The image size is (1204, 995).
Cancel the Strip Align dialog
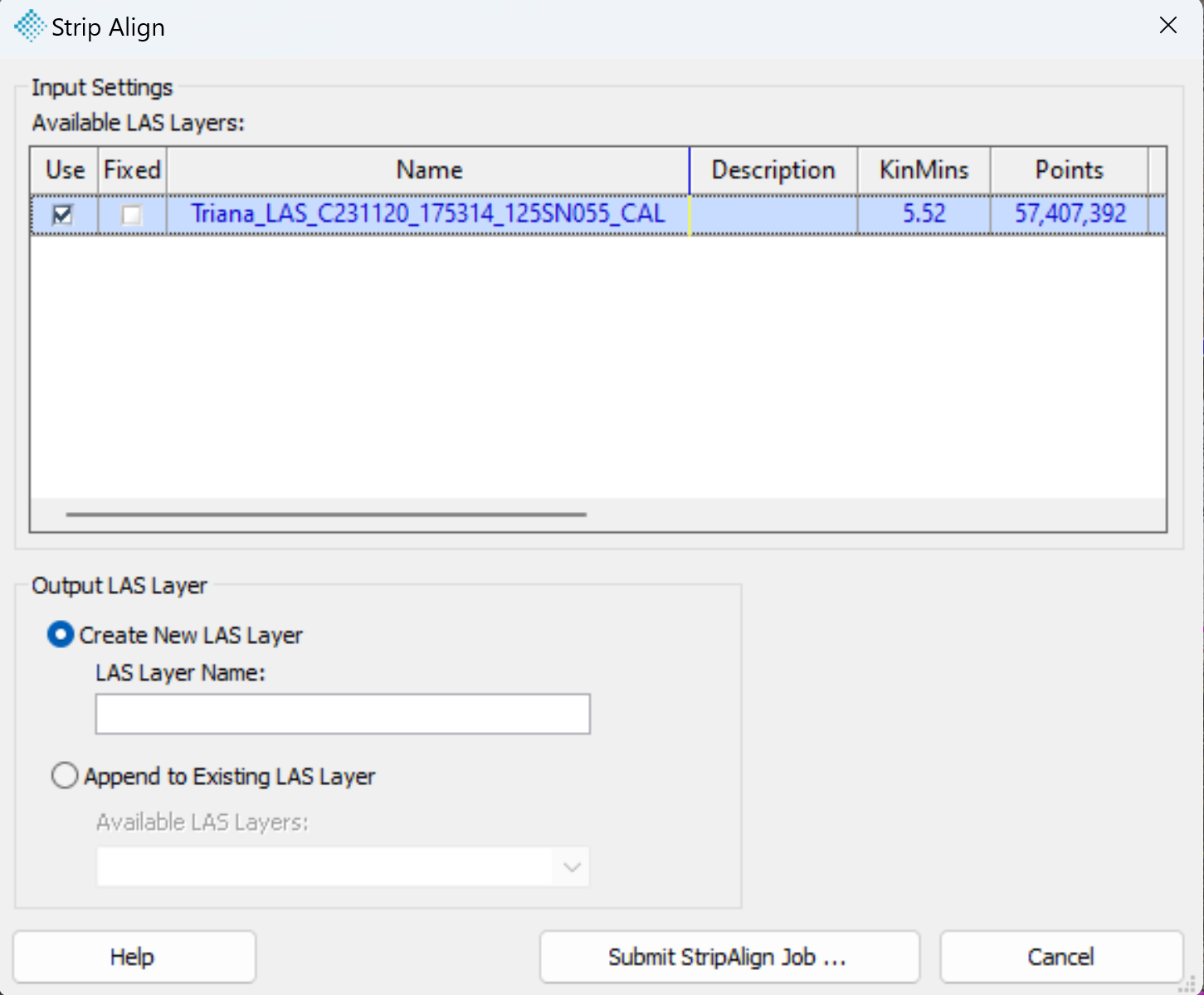pyautogui.click(x=1060, y=957)
